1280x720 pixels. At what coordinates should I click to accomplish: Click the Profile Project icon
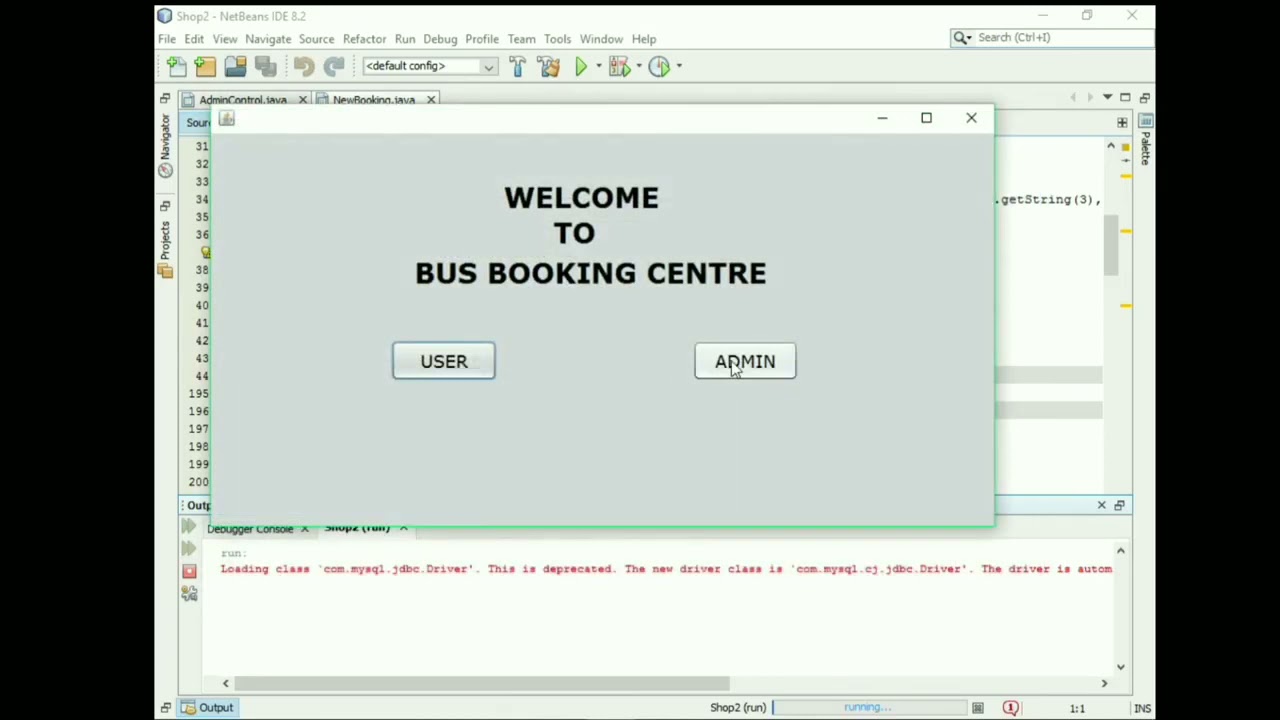[x=659, y=66]
